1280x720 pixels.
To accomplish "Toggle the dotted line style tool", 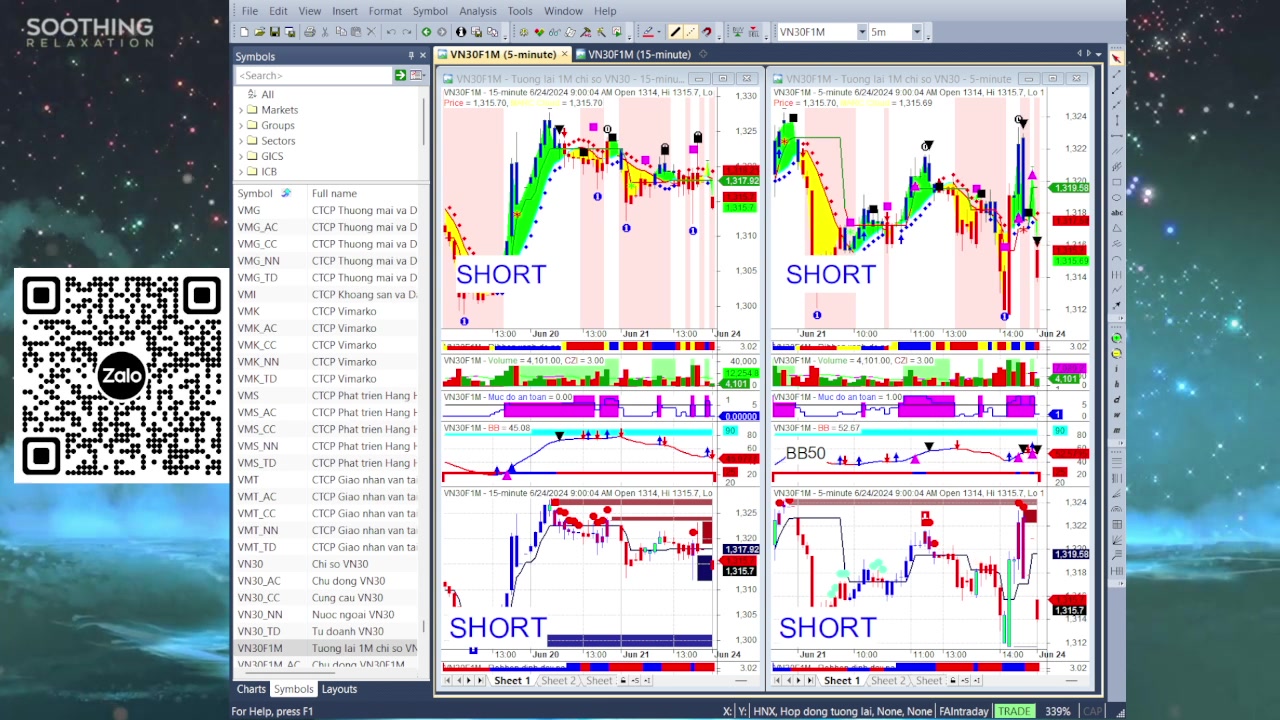I will [x=691, y=32].
